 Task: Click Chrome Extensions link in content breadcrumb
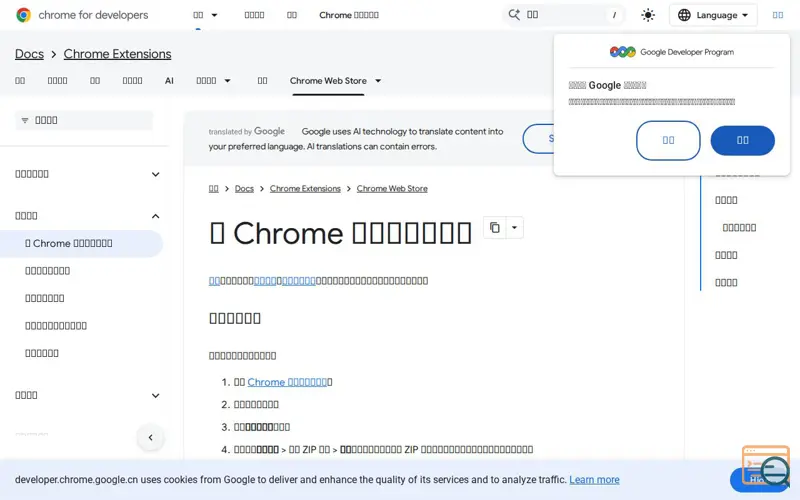(305, 189)
